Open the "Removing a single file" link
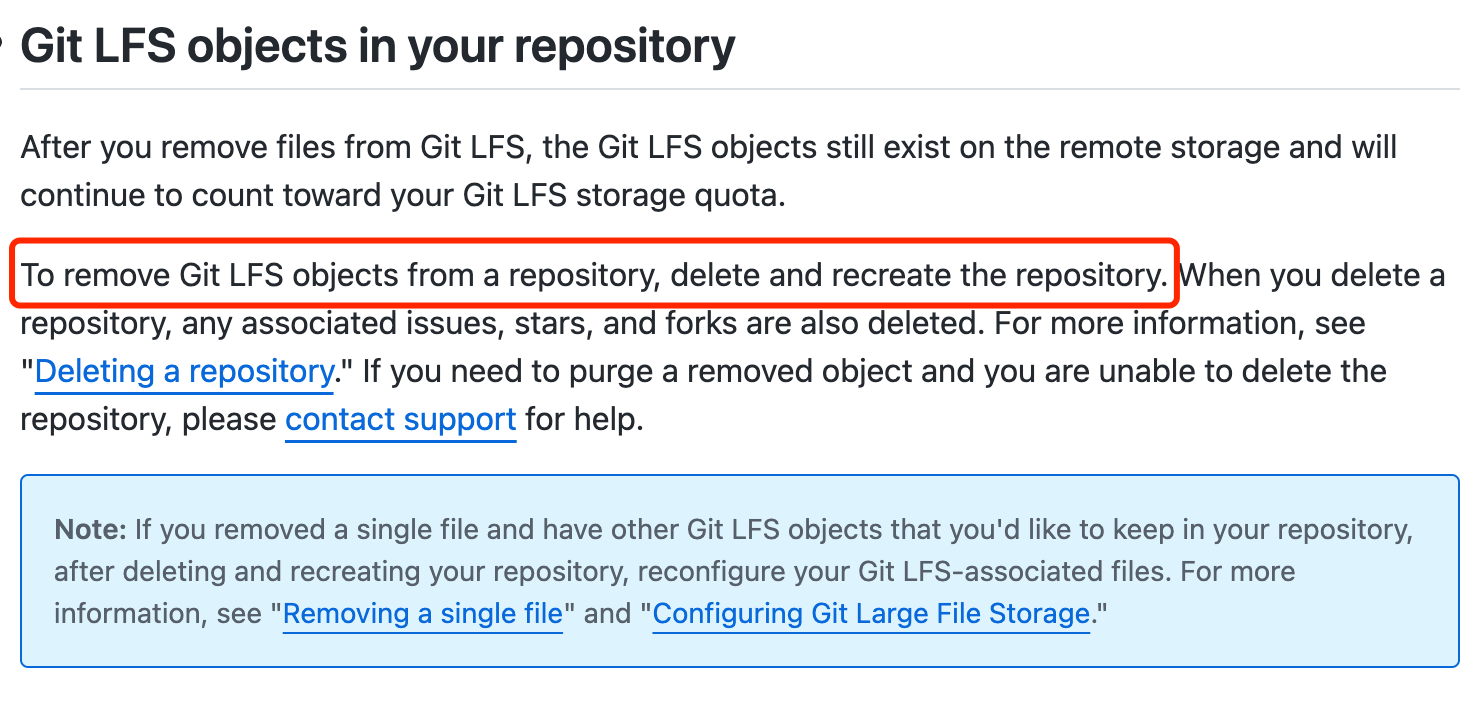 (x=423, y=613)
